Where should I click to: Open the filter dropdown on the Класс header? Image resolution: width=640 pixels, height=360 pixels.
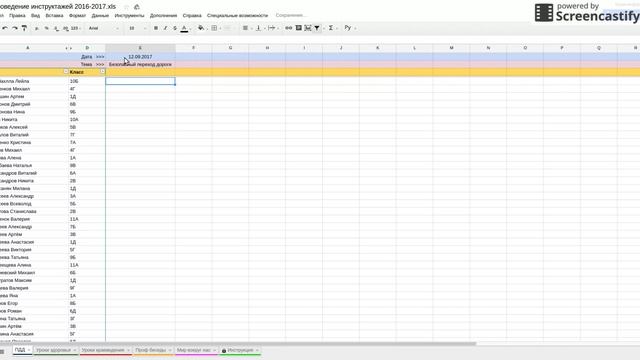102,72
